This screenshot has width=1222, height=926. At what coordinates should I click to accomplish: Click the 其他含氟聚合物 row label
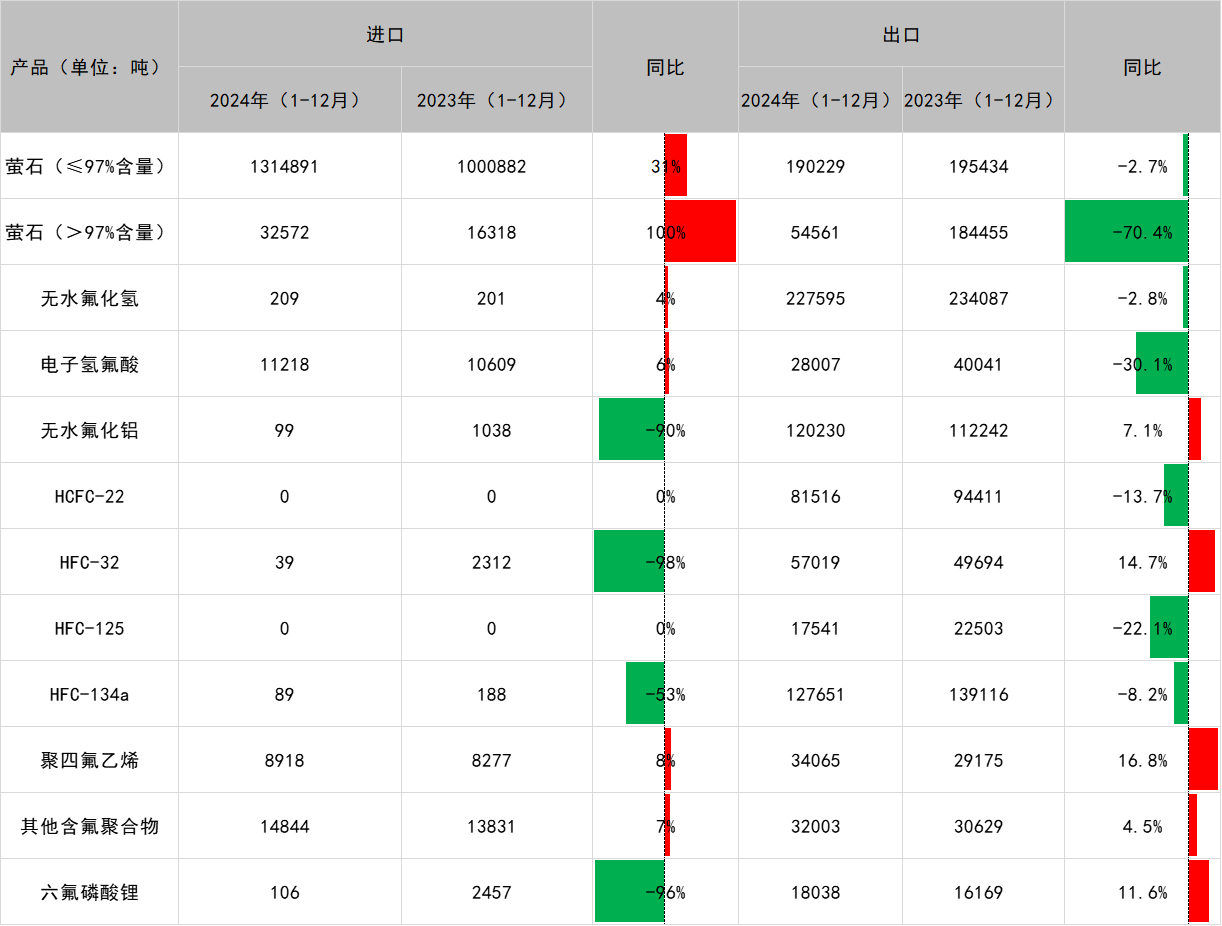pos(89,826)
